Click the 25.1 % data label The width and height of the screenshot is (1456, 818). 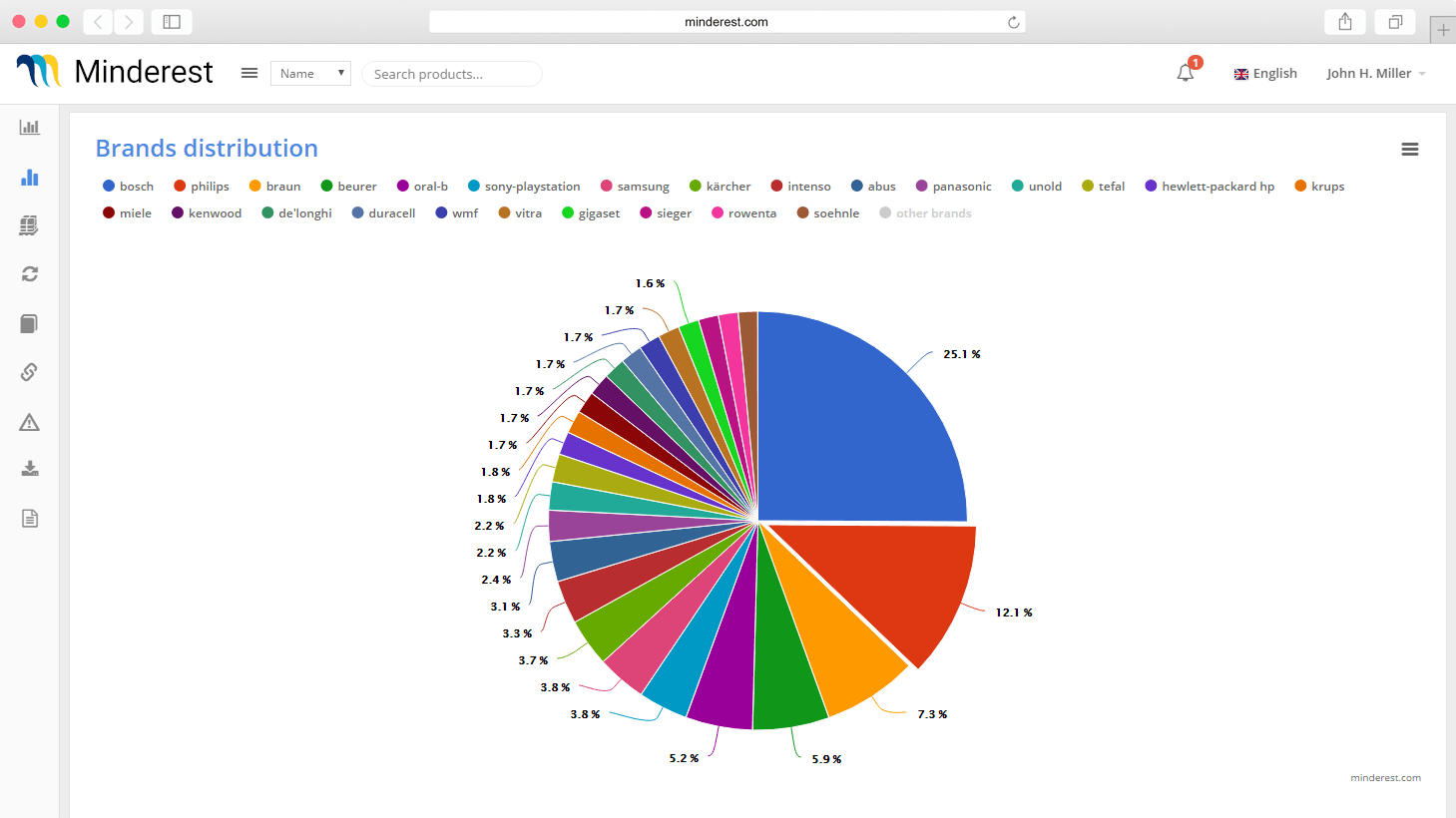coord(962,354)
